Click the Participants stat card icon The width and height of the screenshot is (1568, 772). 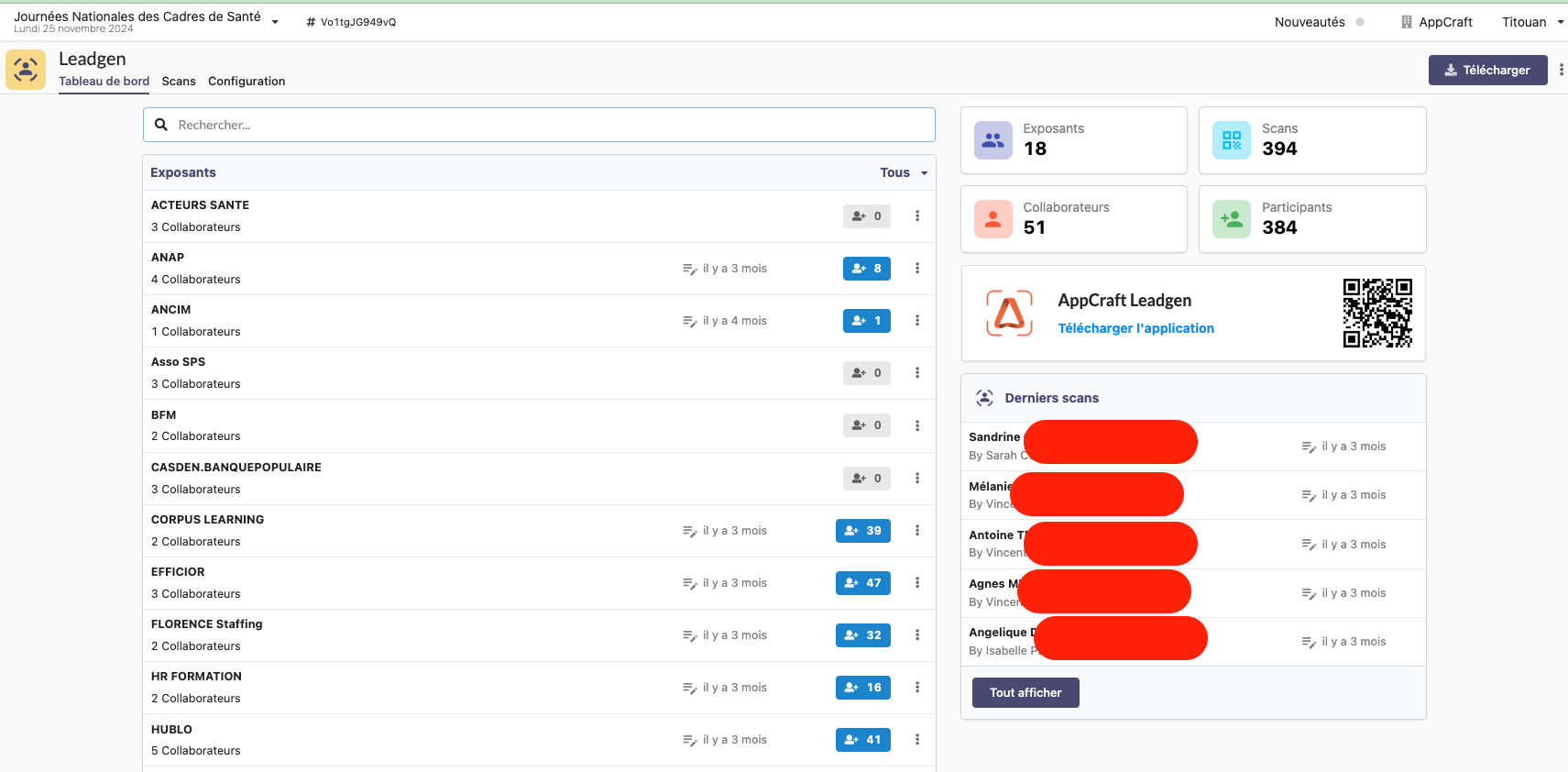click(1231, 219)
